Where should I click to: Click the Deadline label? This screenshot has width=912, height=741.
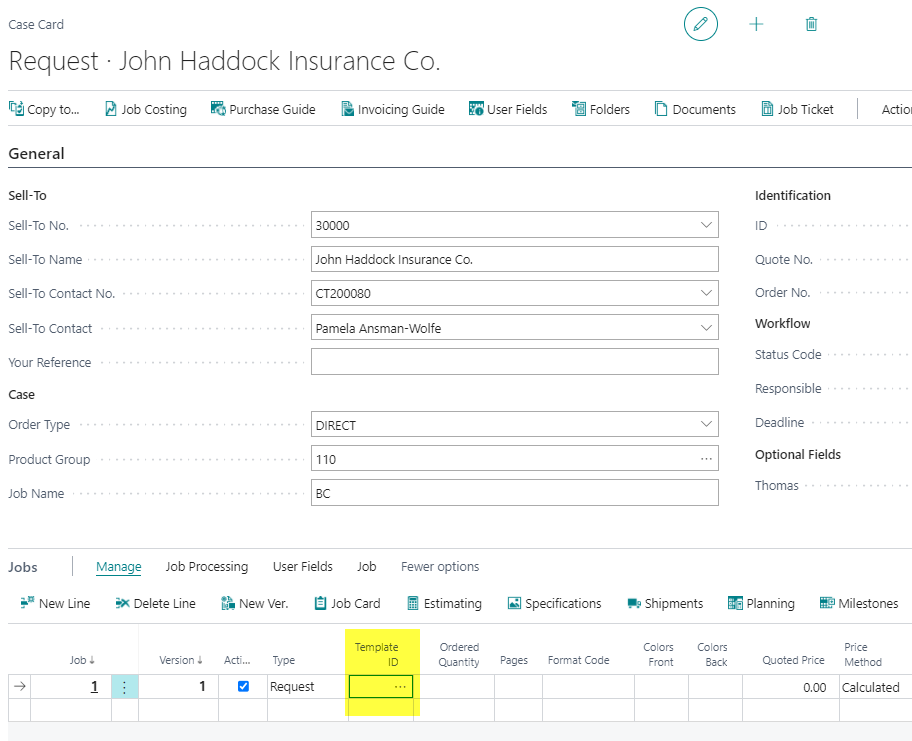(x=779, y=422)
